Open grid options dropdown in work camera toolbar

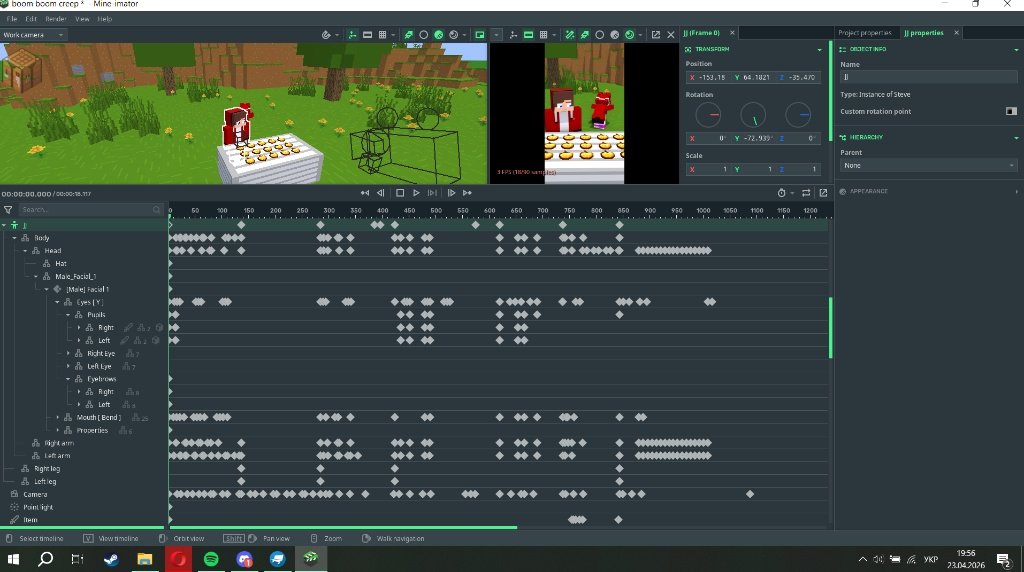click(393, 35)
